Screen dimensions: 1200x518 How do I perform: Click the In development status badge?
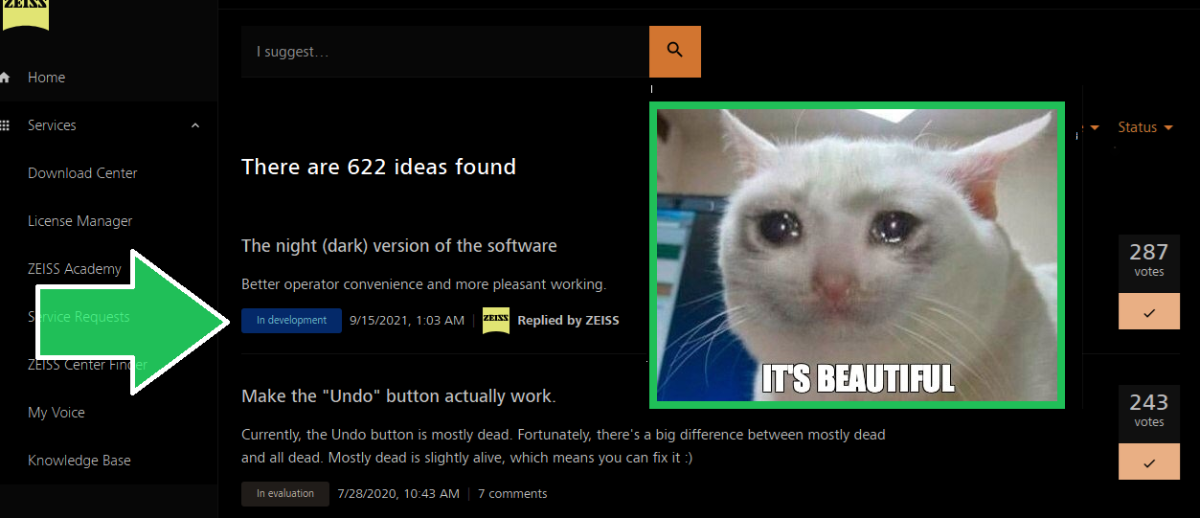(x=291, y=320)
